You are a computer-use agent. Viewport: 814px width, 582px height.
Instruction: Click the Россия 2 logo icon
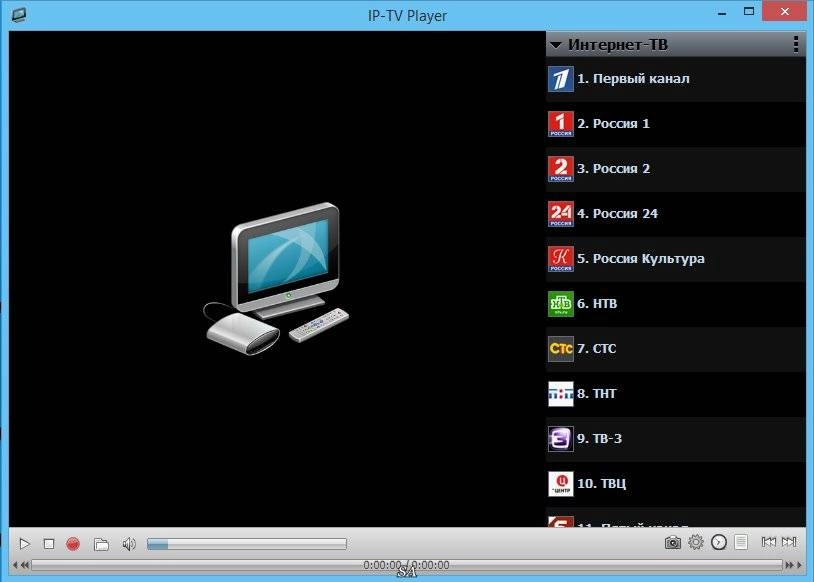coord(561,169)
